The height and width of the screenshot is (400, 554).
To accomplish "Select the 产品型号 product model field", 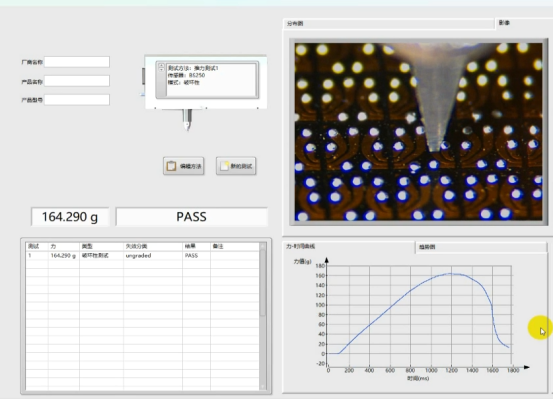I will click(77, 100).
